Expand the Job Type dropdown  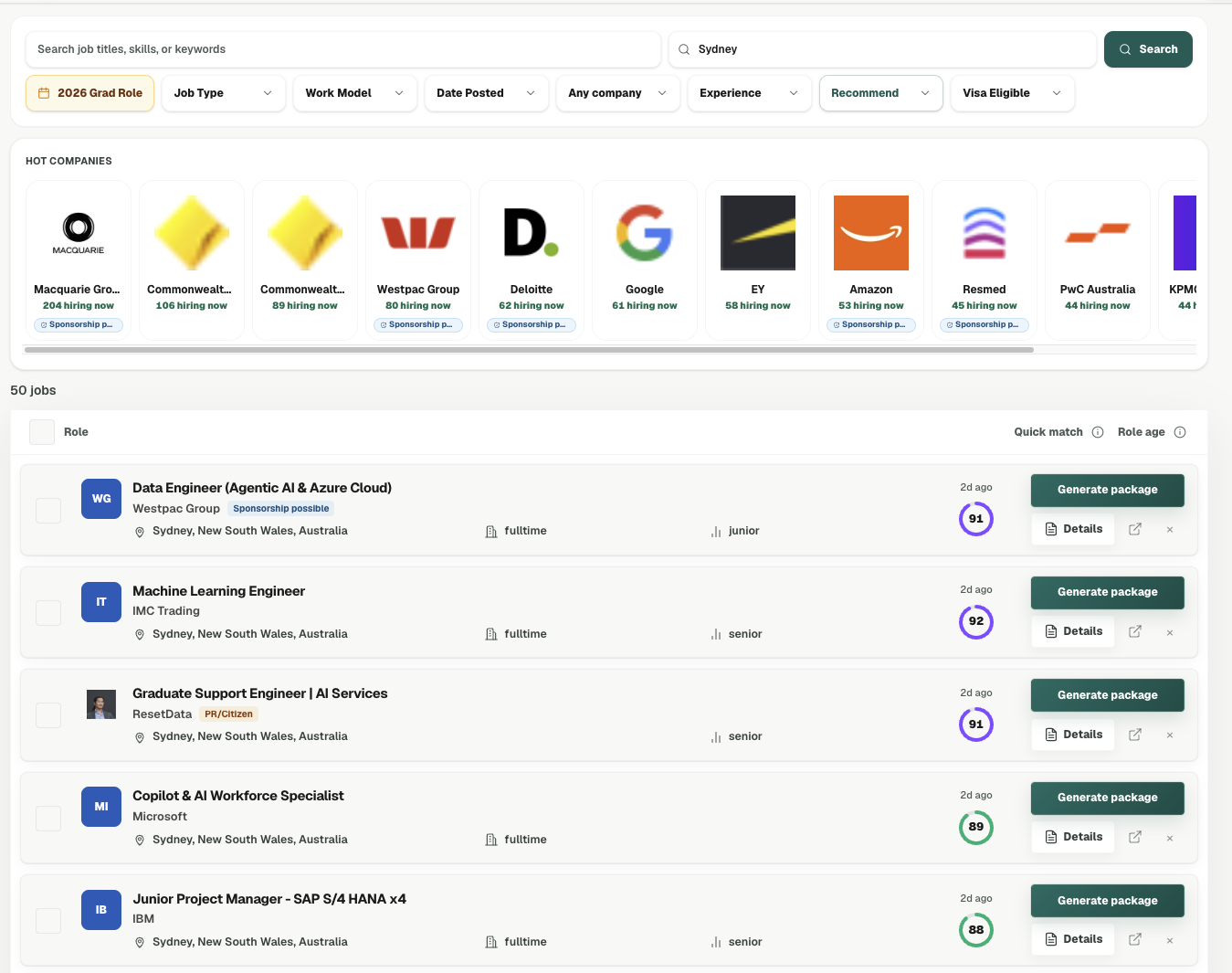click(x=224, y=93)
